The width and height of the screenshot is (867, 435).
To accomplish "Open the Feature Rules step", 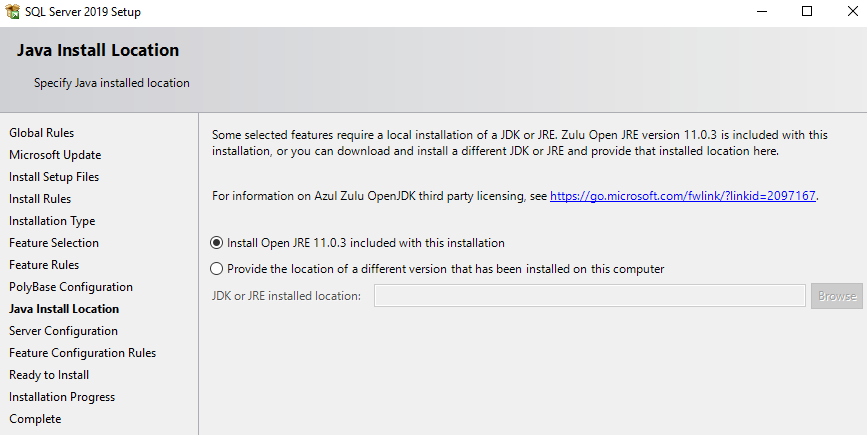I will point(44,265).
